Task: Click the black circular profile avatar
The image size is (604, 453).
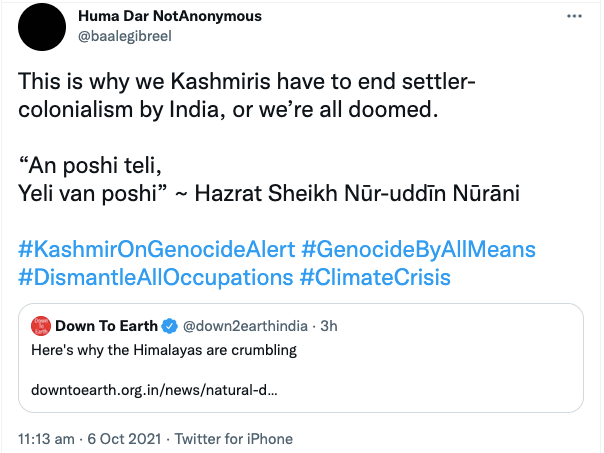Action: [x=42, y=26]
